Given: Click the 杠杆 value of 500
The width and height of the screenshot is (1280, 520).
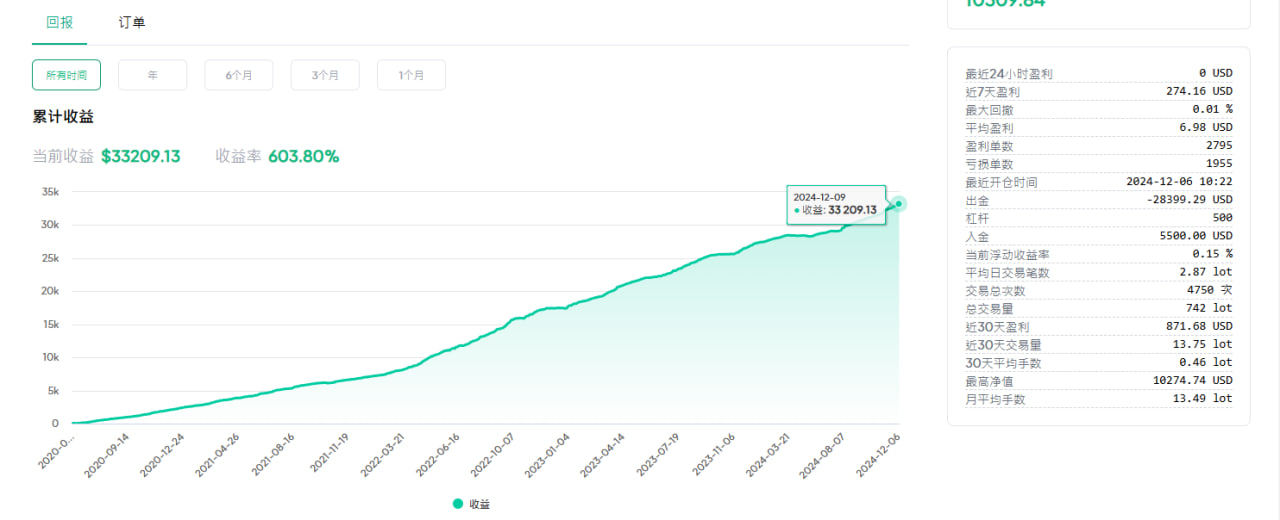Looking at the screenshot, I should tap(1220, 218).
